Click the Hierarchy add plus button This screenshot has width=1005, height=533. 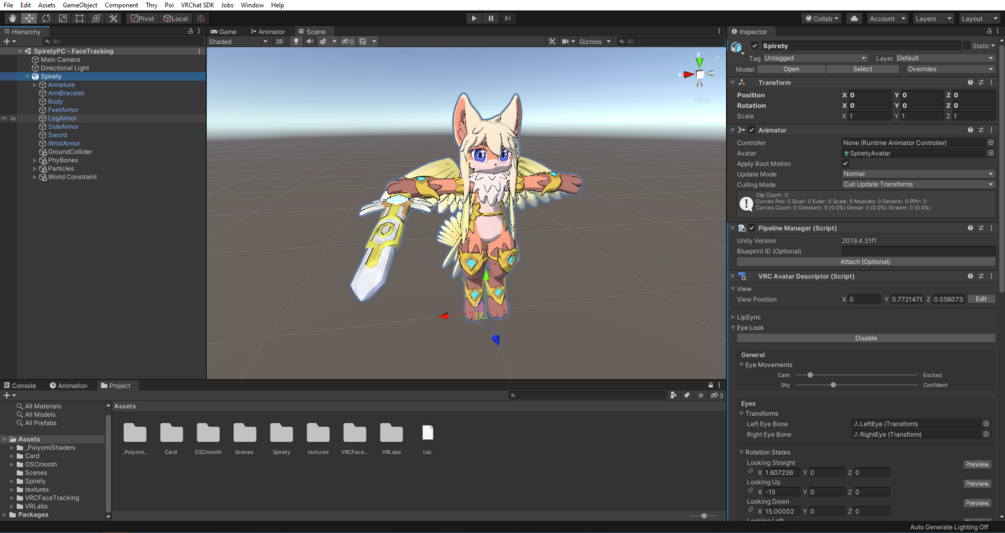point(8,42)
